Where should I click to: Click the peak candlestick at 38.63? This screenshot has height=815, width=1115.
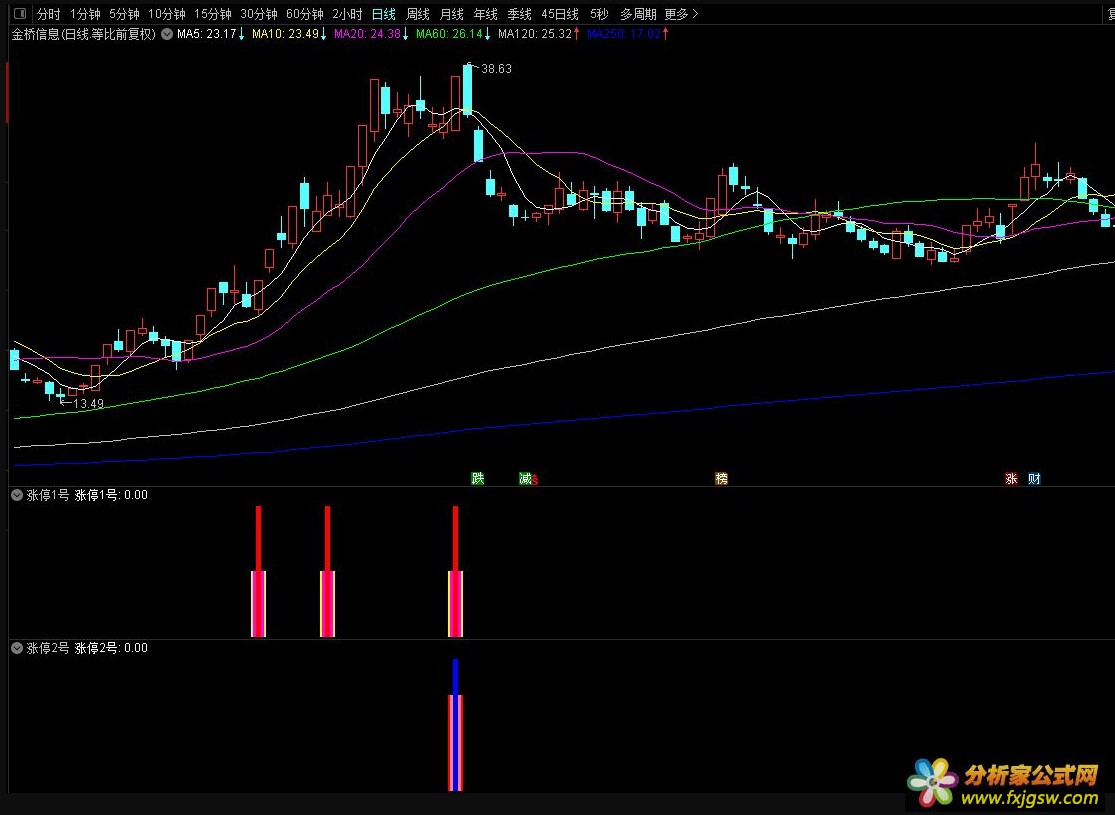pyautogui.click(x=467, y=89)
